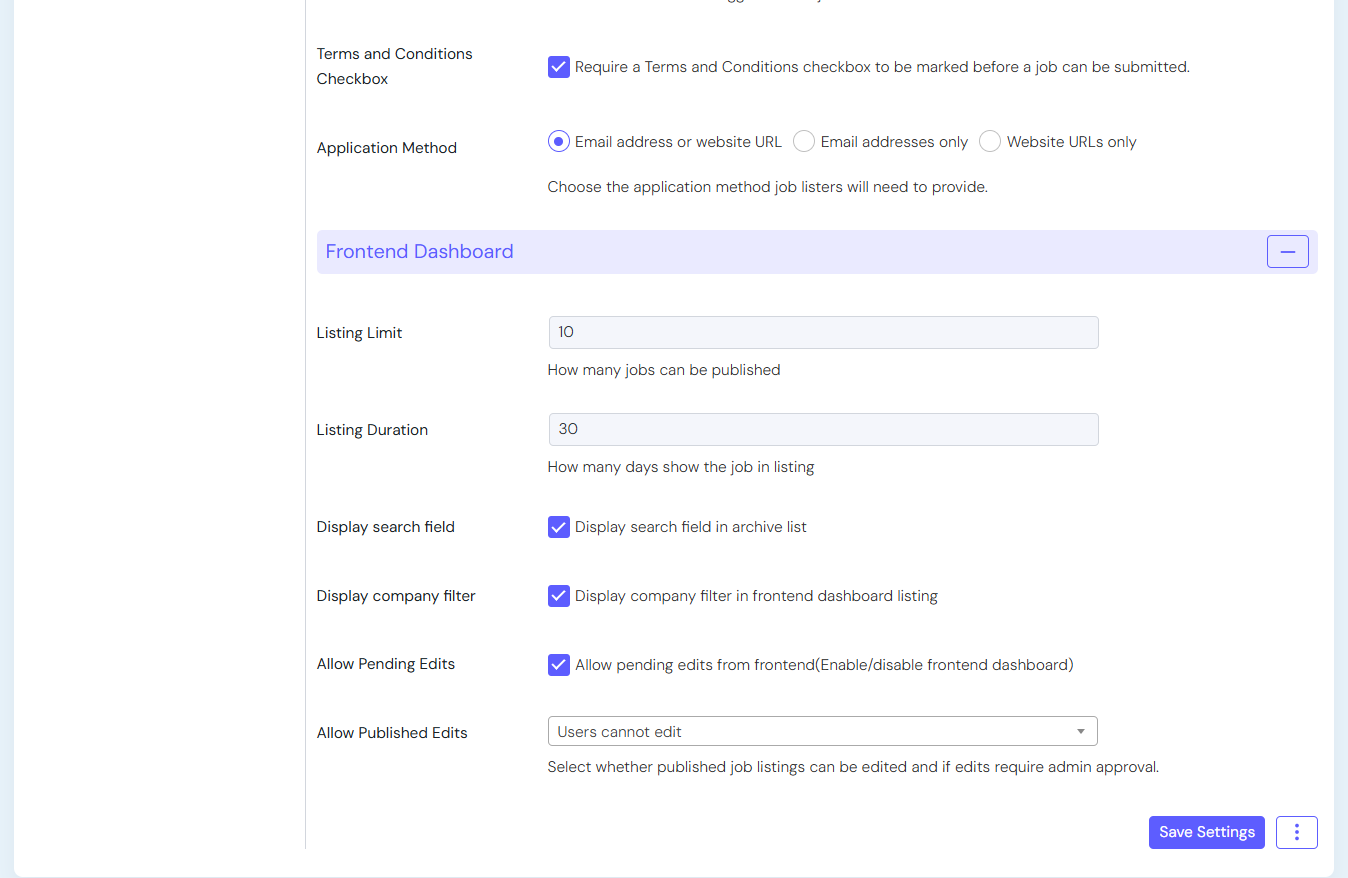
Task: Click the 'Display company filter' label on left
Action: (x=395, y=596)
